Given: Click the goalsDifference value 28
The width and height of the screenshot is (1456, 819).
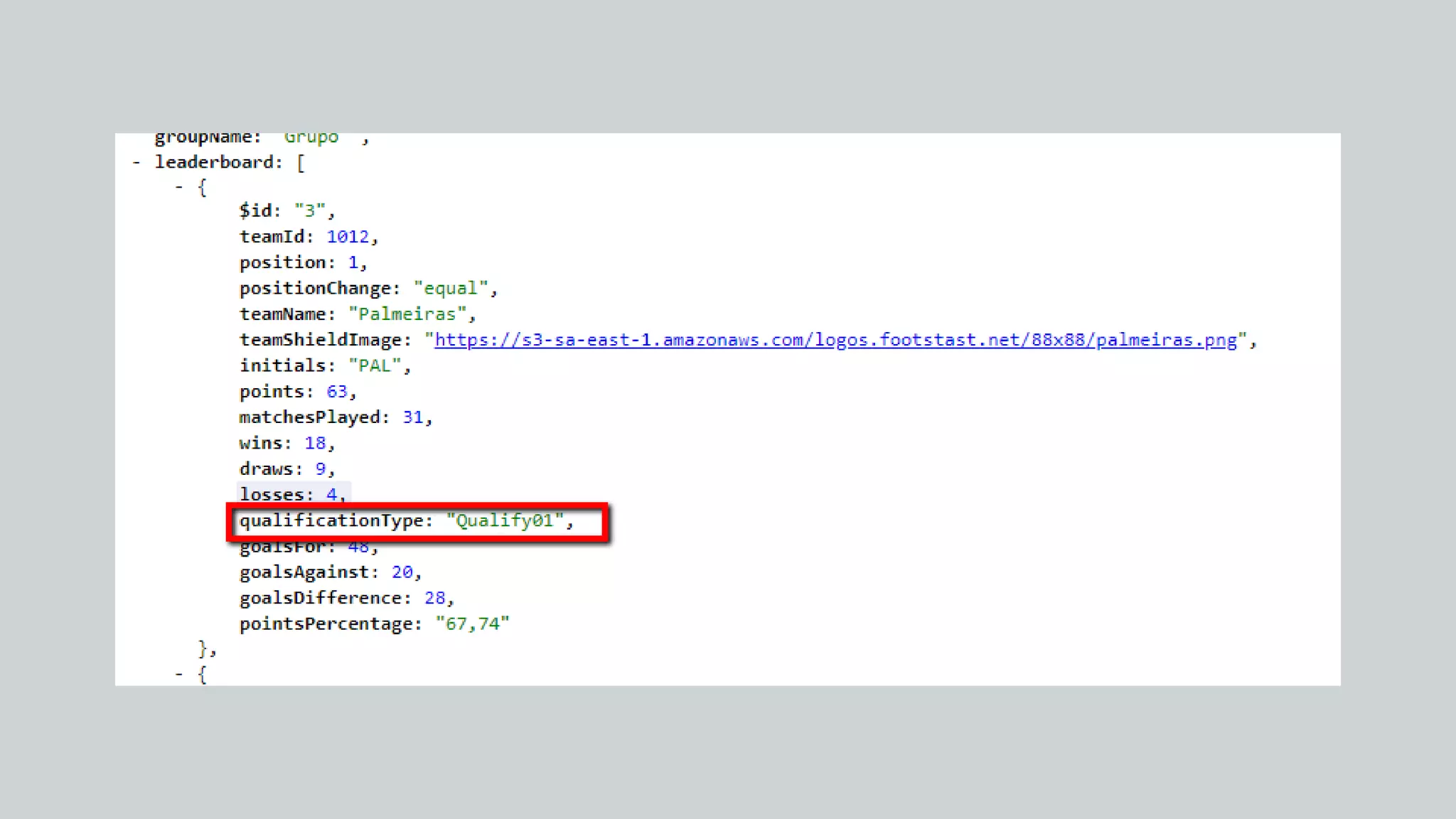Looking at the screenshot, I should pos(434,598).
